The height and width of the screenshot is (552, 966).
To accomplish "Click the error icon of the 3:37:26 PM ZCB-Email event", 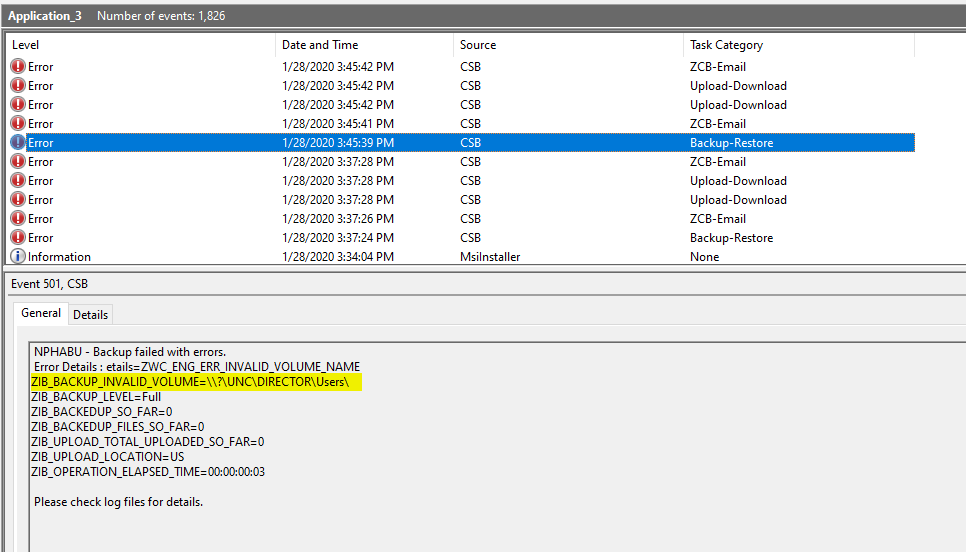I will tap(18, 219).
